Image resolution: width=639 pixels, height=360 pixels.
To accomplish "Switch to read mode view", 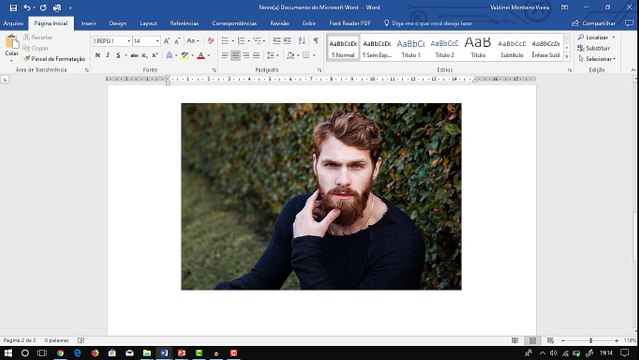I will pyautogui.click(x=515, y=340).
